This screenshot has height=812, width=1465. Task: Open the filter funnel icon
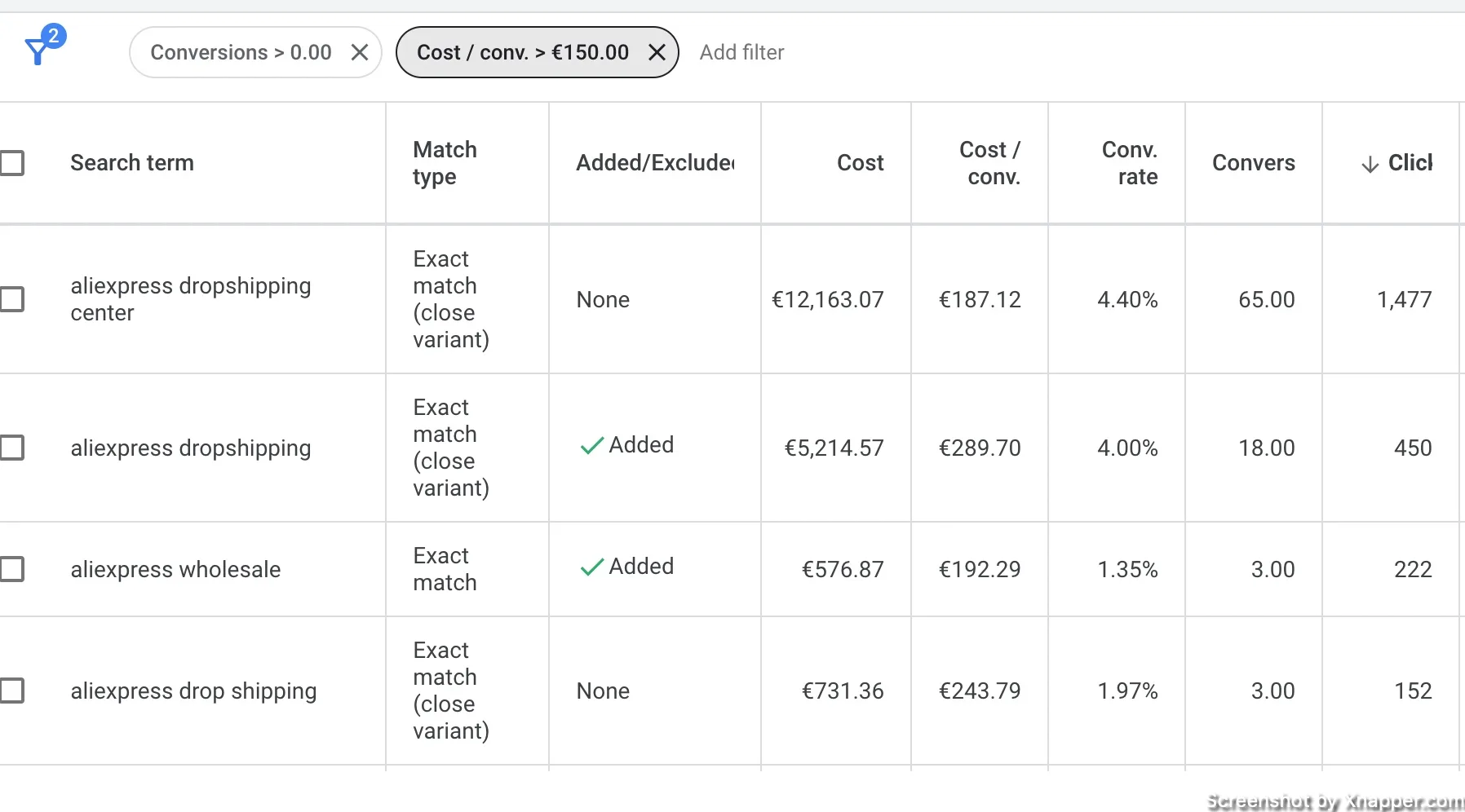(44, 46)
